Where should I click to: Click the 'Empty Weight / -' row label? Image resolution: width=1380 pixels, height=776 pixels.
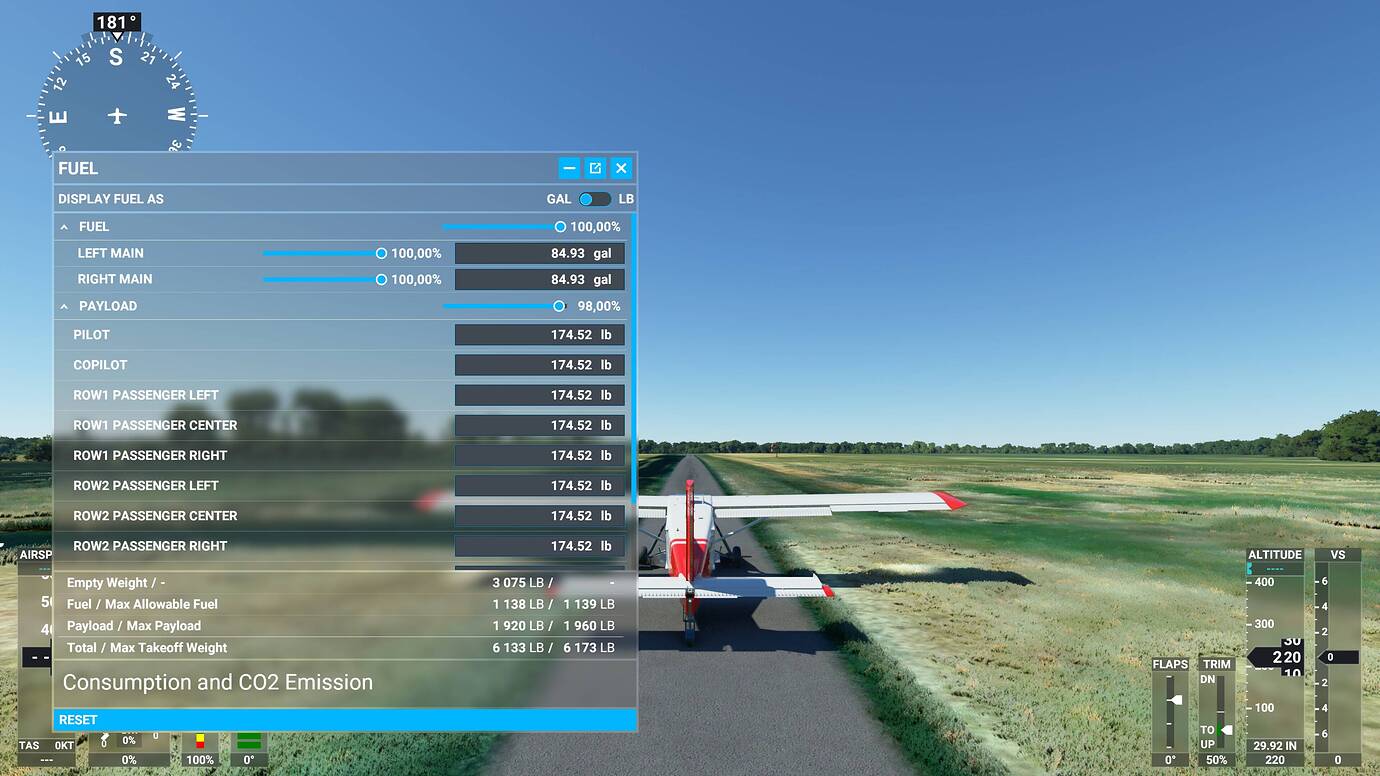tap(116, 582)
